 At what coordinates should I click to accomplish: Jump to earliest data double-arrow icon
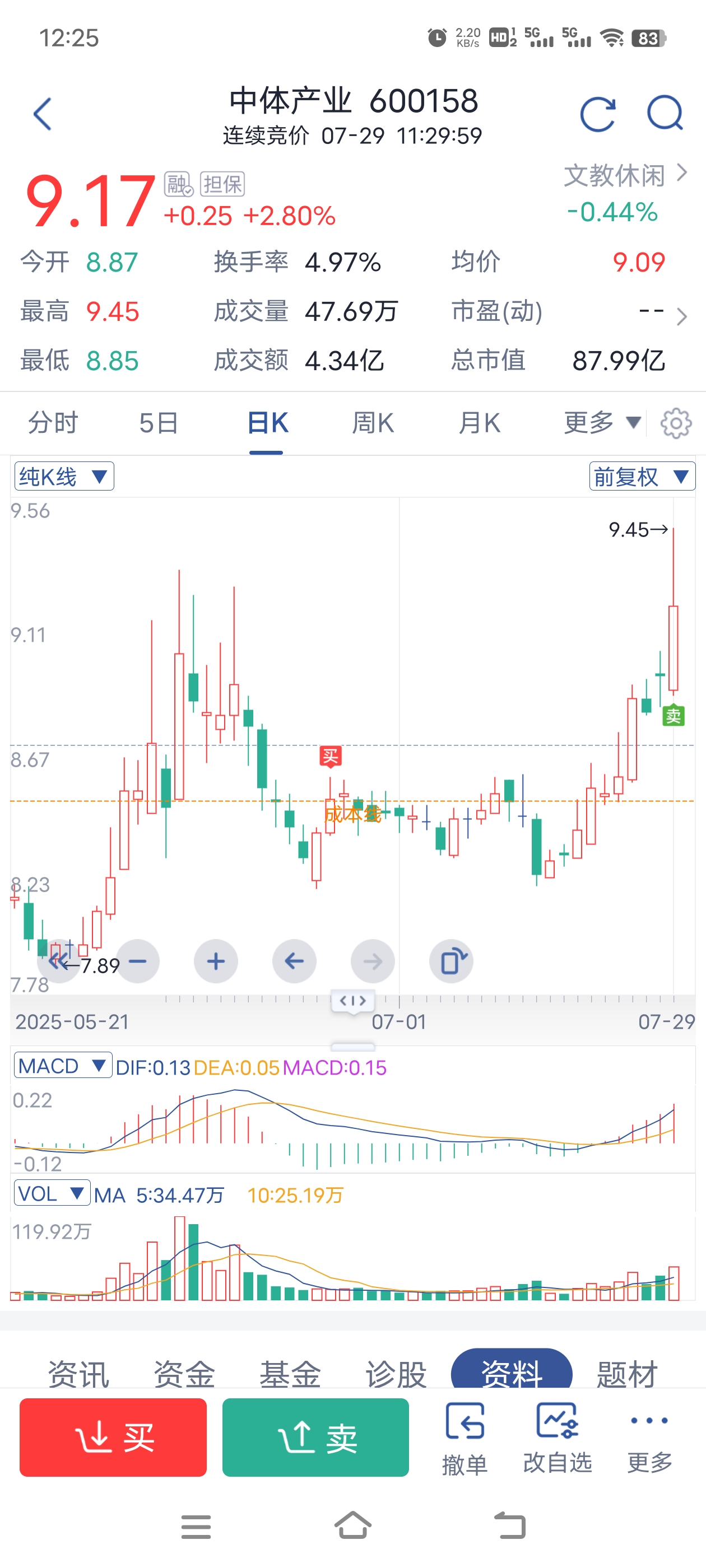[x=58, y=961]
